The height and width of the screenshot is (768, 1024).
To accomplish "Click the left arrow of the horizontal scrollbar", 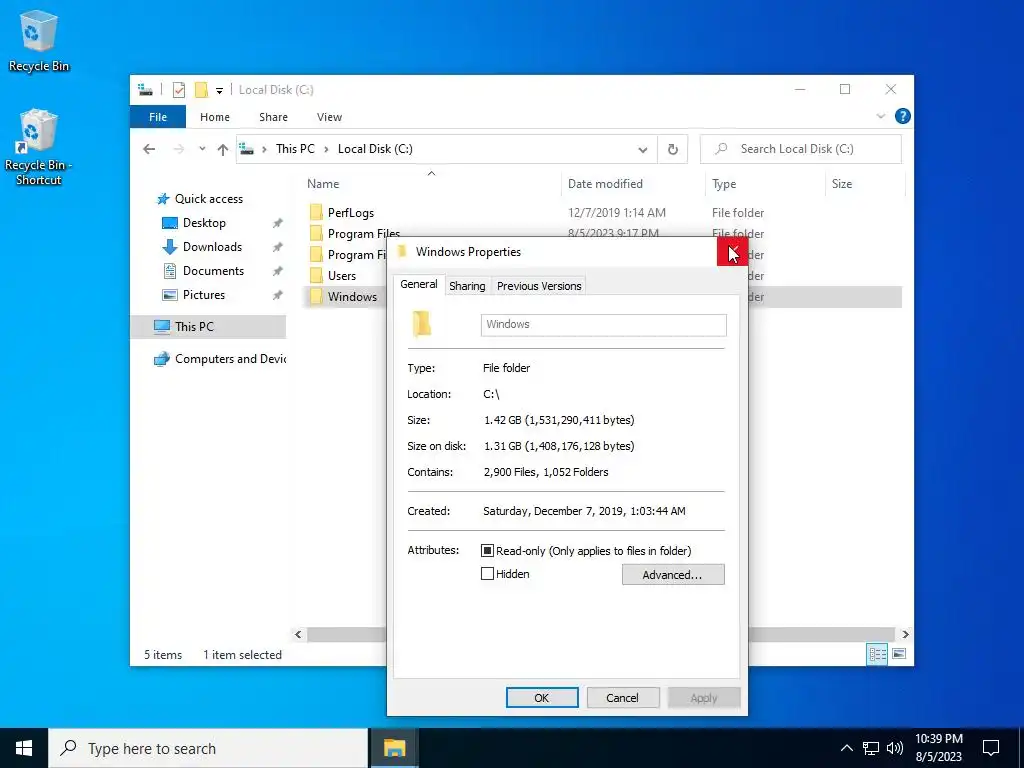I will [298, 634].
